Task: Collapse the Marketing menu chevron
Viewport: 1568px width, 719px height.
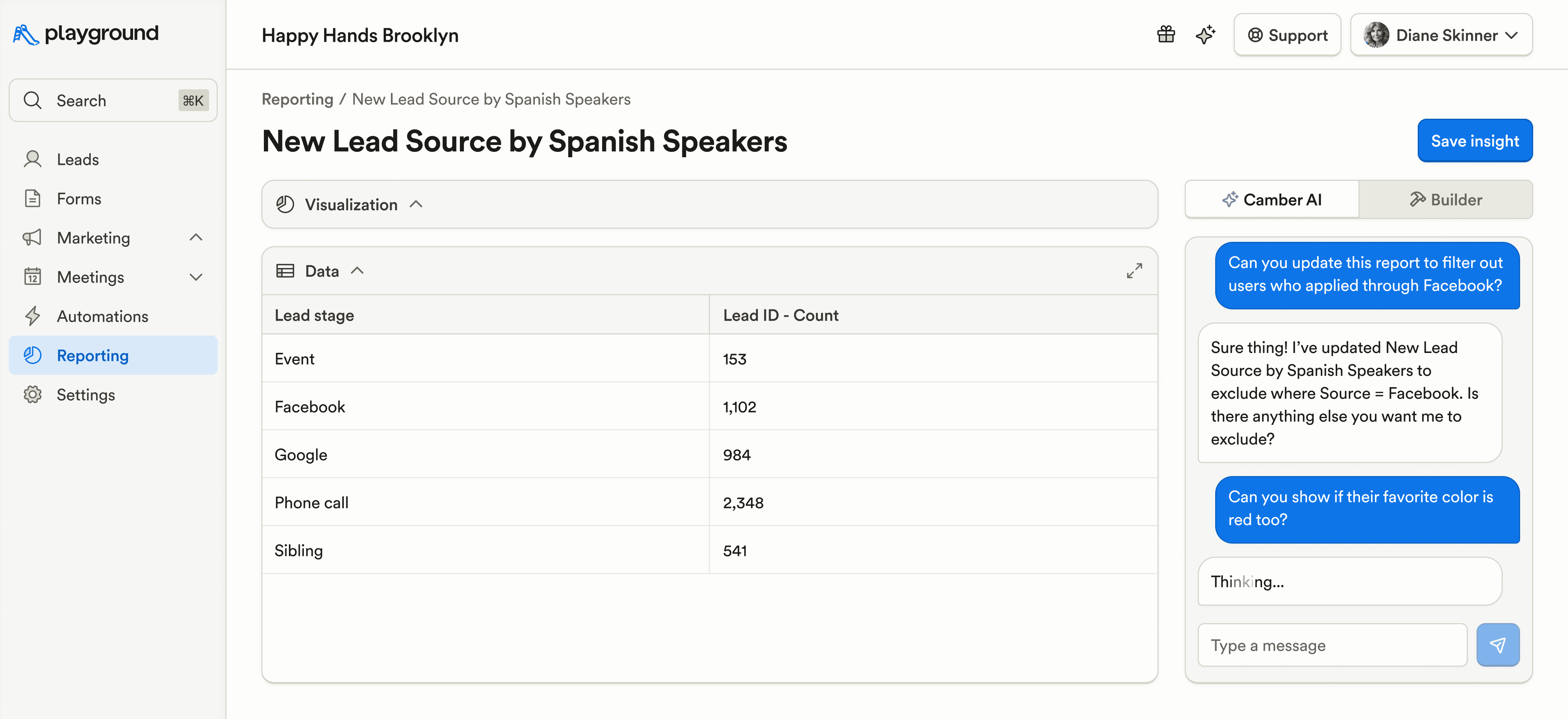Action: (195, 237)
